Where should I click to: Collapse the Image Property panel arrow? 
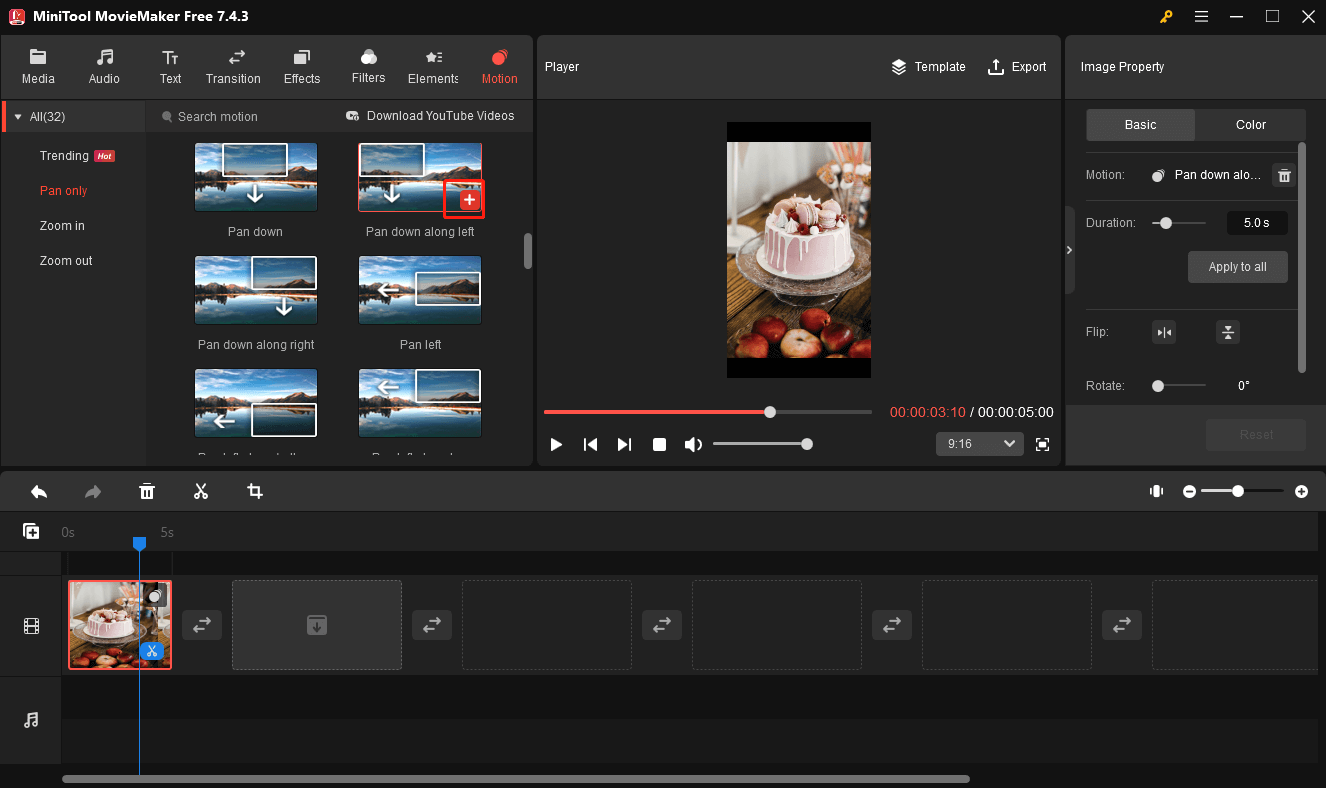(x=1069, y=250)
